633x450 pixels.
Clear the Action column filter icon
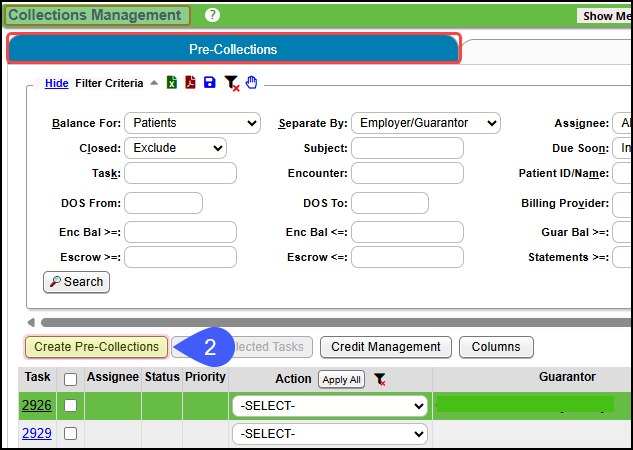click(x=380, y=380)
